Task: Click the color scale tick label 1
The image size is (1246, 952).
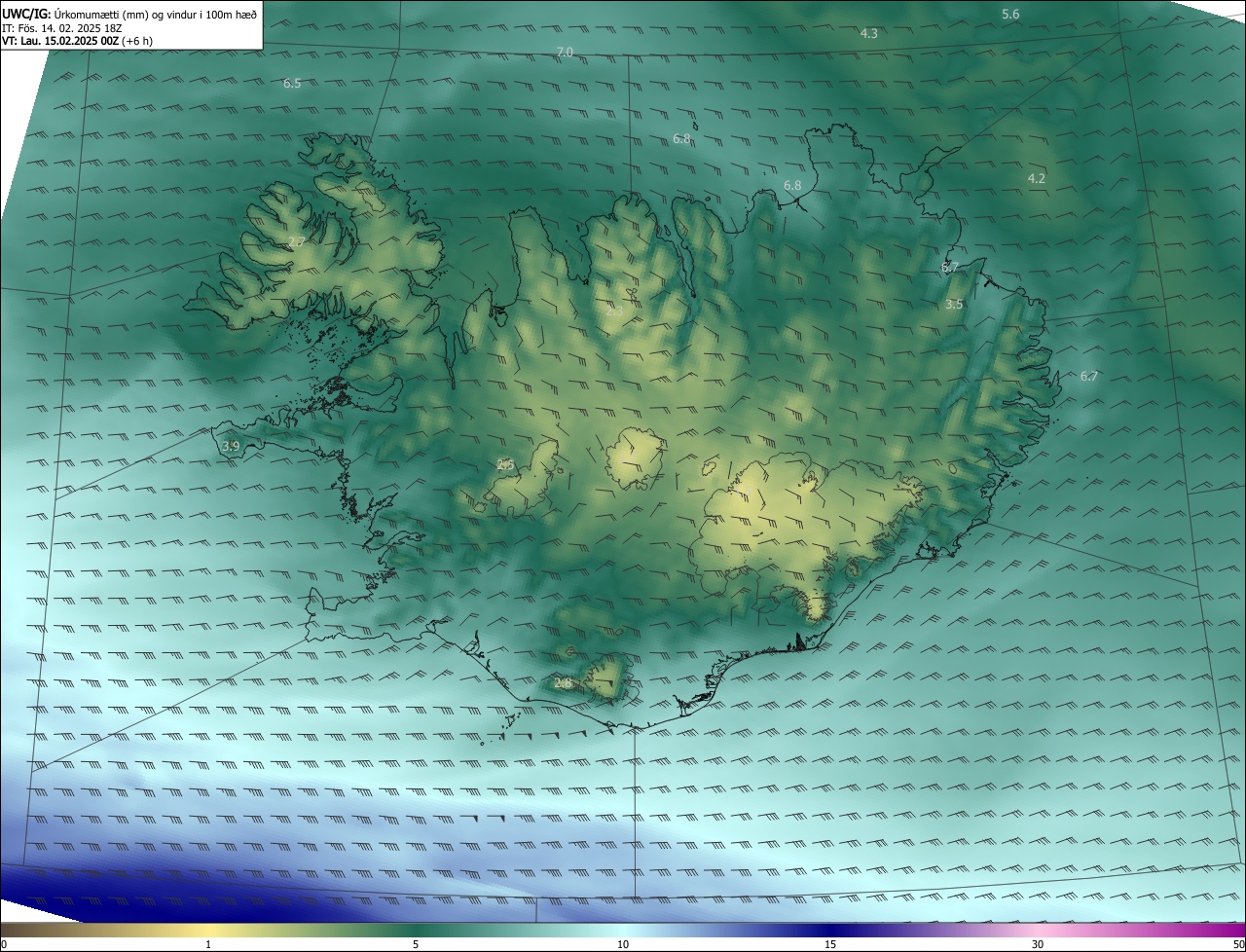Action: [208, 944]
